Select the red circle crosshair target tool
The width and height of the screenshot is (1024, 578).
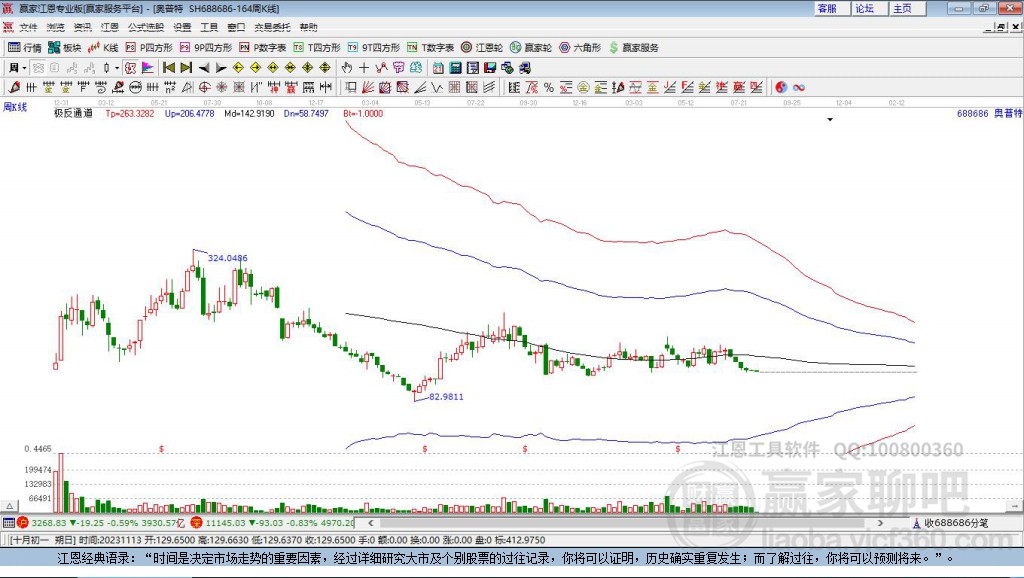click(x=204, y=87)
